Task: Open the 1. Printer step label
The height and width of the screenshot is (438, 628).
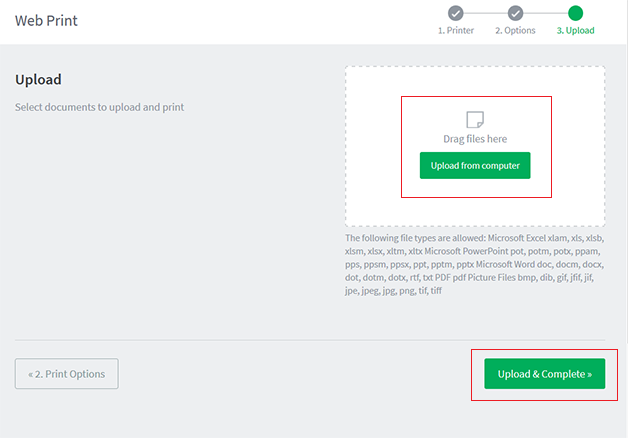Action: click(x=456, y=30)
